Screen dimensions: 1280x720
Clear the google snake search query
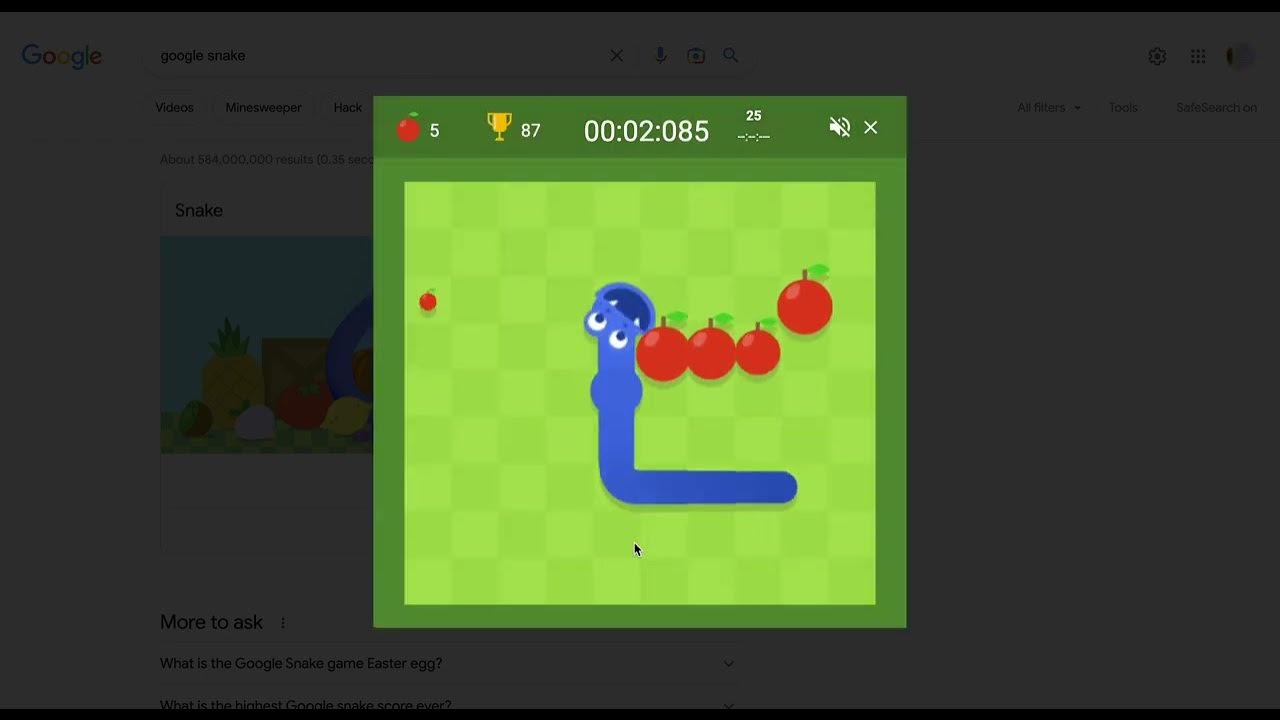tap(617, 56)
